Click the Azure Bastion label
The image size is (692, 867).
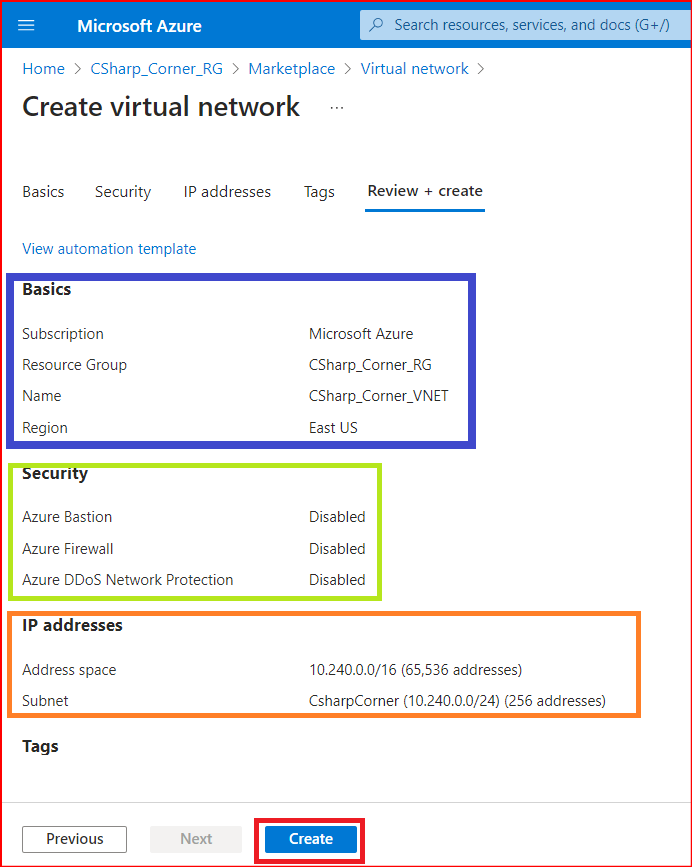coord(67,517)
